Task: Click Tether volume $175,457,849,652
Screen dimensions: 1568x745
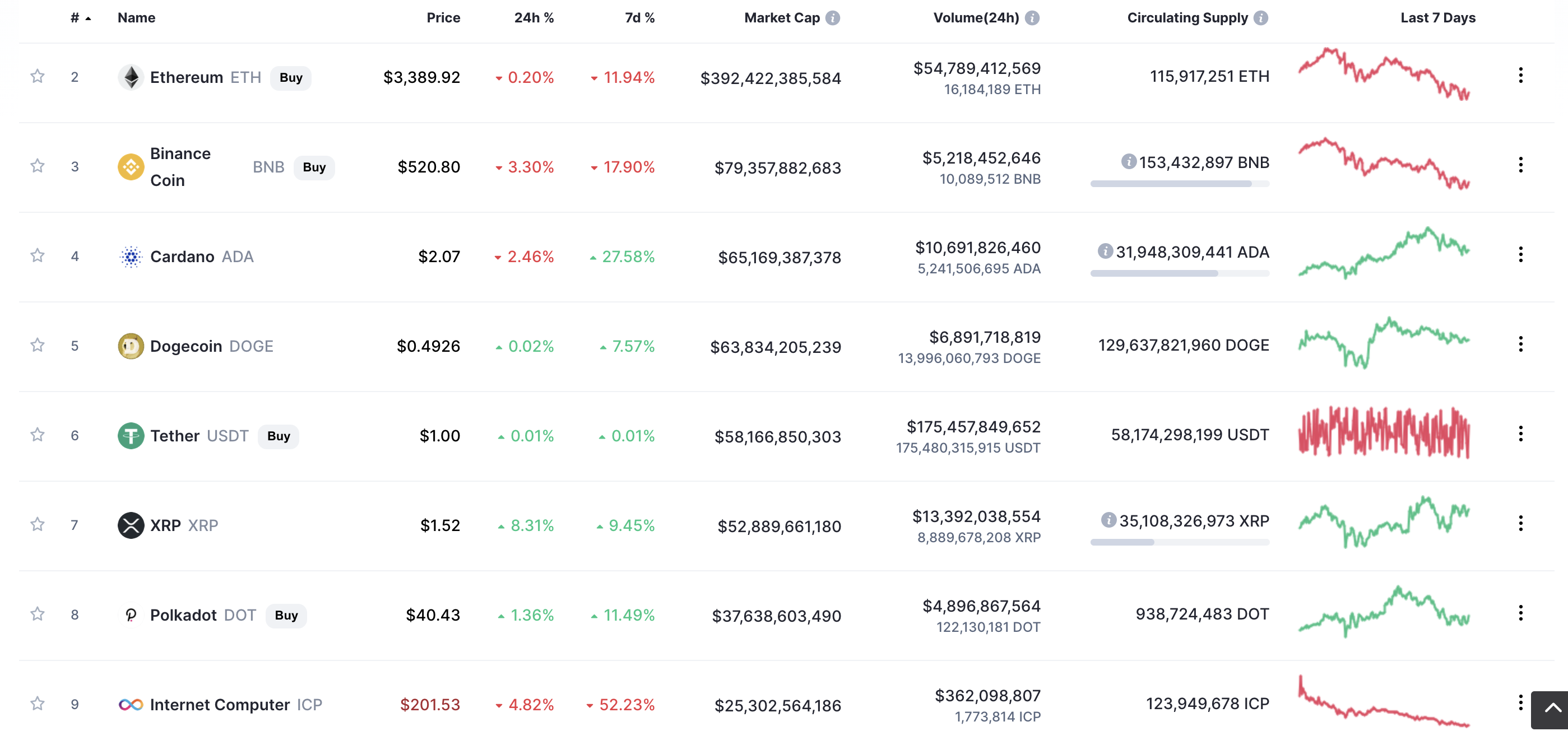Action: coord(973,427)
